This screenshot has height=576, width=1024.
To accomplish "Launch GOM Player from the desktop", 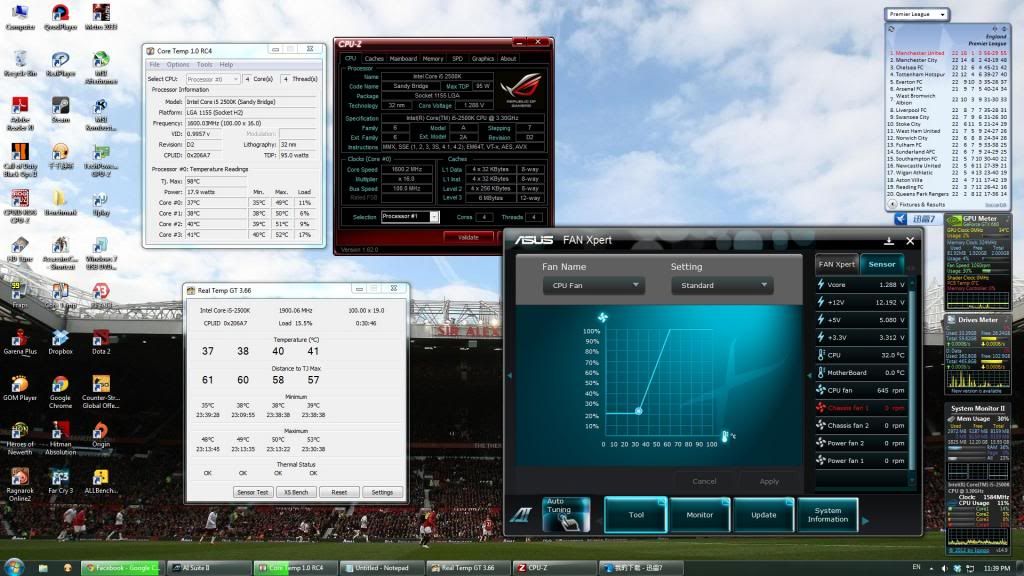I will point(19,387).
